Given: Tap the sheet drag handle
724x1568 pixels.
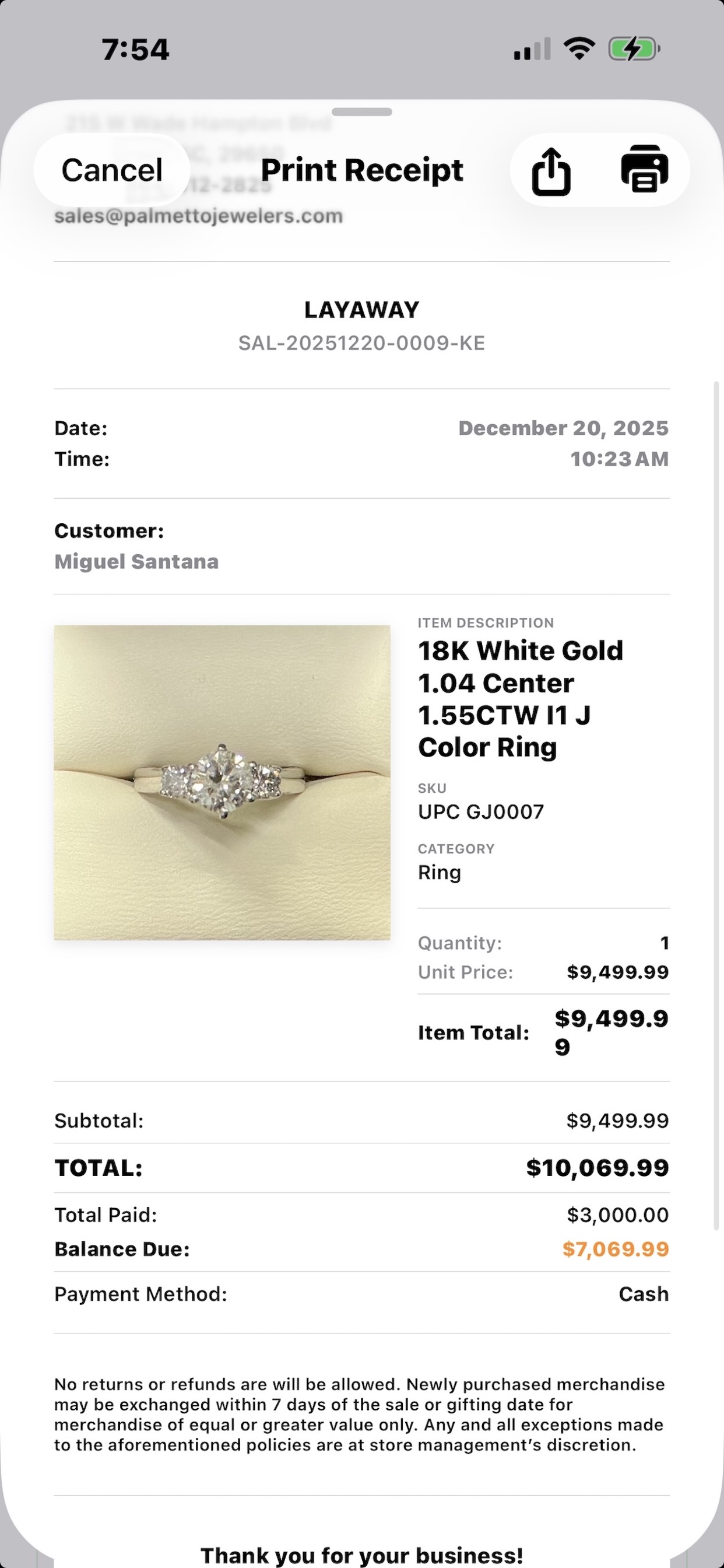Looking at the screenshot, I should (362, 112).
